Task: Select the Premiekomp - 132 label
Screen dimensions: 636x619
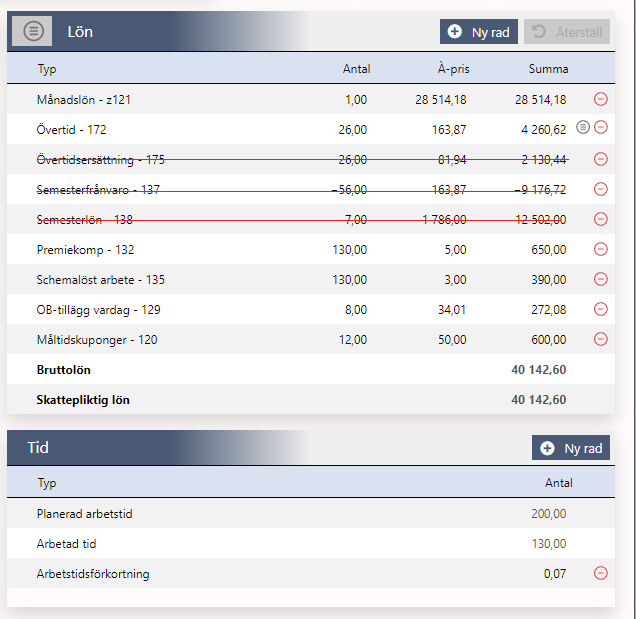Action: coord(85,250)
